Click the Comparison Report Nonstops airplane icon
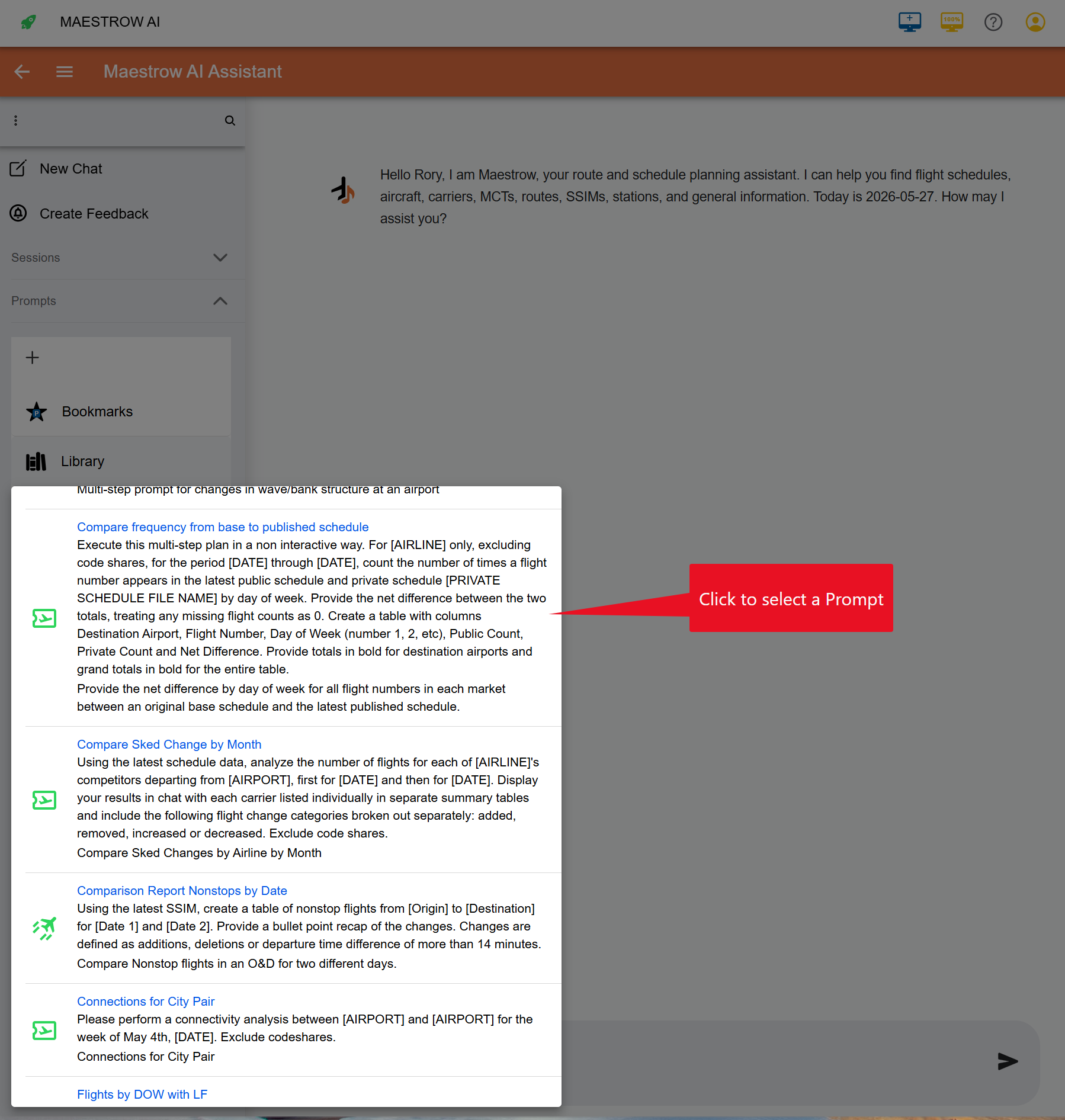 click(x=44, y=928)
